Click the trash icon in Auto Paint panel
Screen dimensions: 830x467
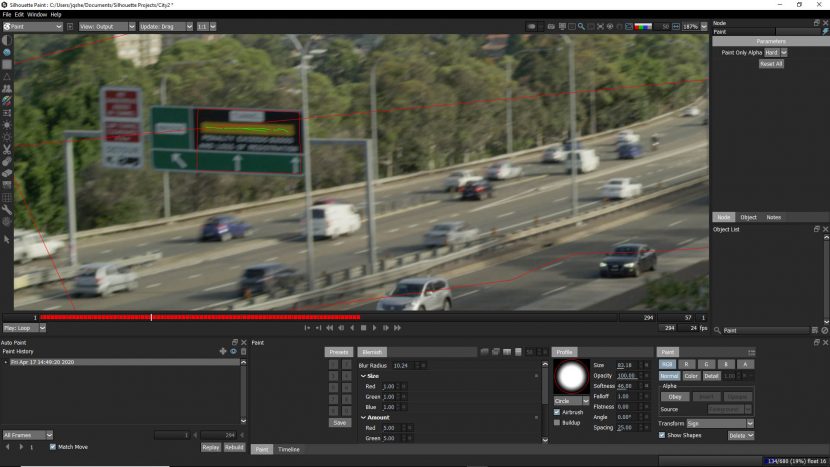(243, 351)
